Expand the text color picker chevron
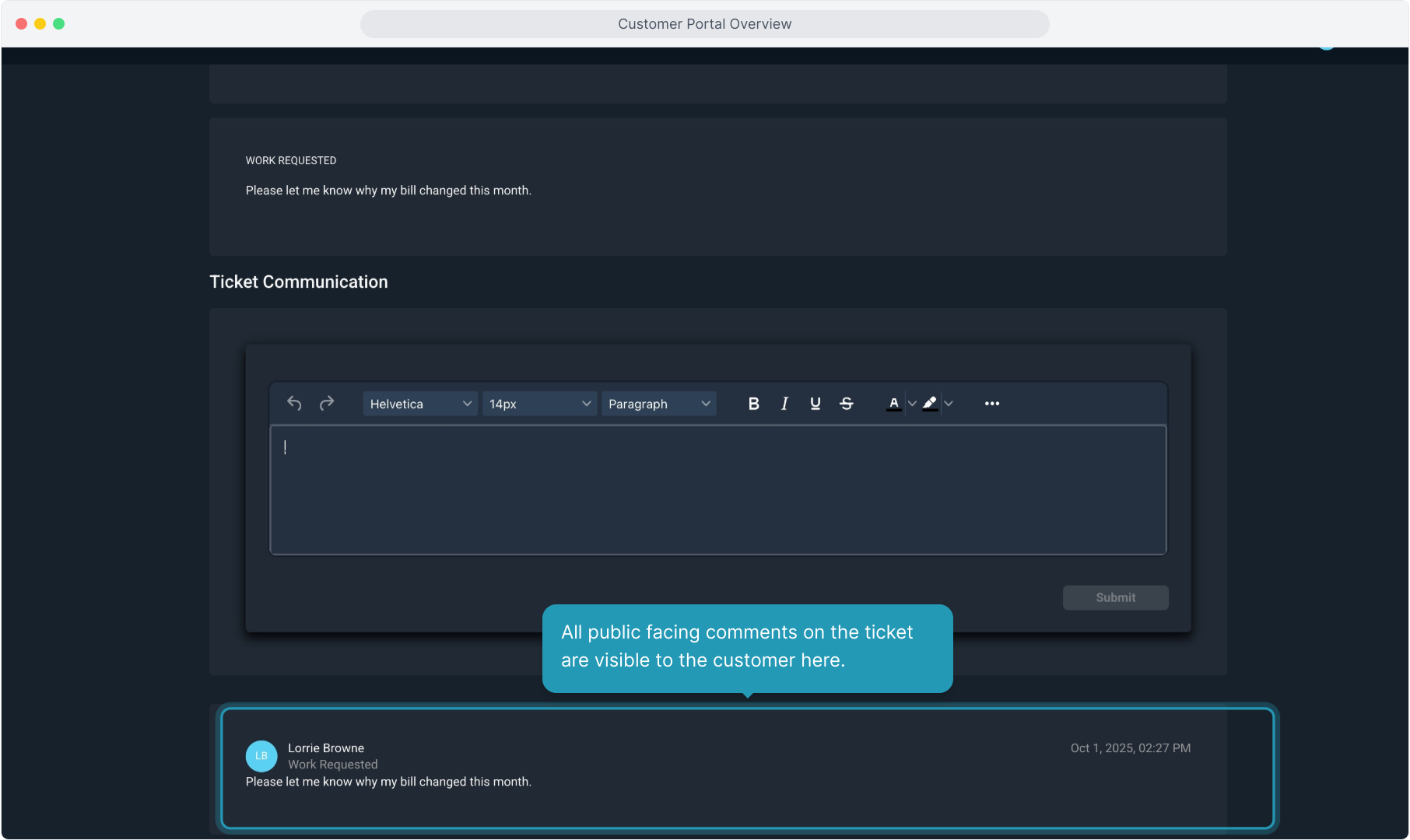The width and height of the screenshot is (1410, 840). coord(912,404)
